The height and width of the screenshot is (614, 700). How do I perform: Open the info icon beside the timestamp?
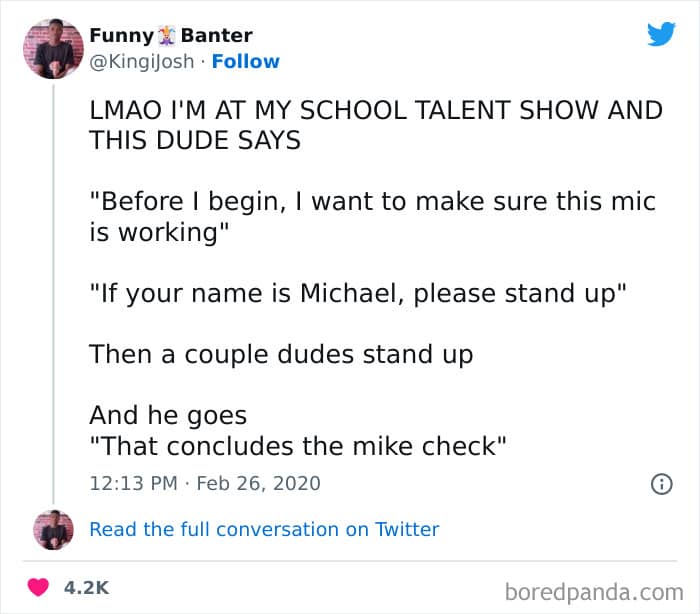662,484
